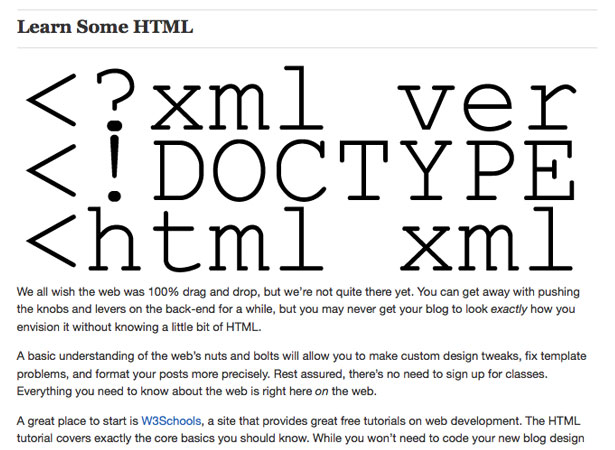Click the horizontal divider below the heading

coord(307,48)
